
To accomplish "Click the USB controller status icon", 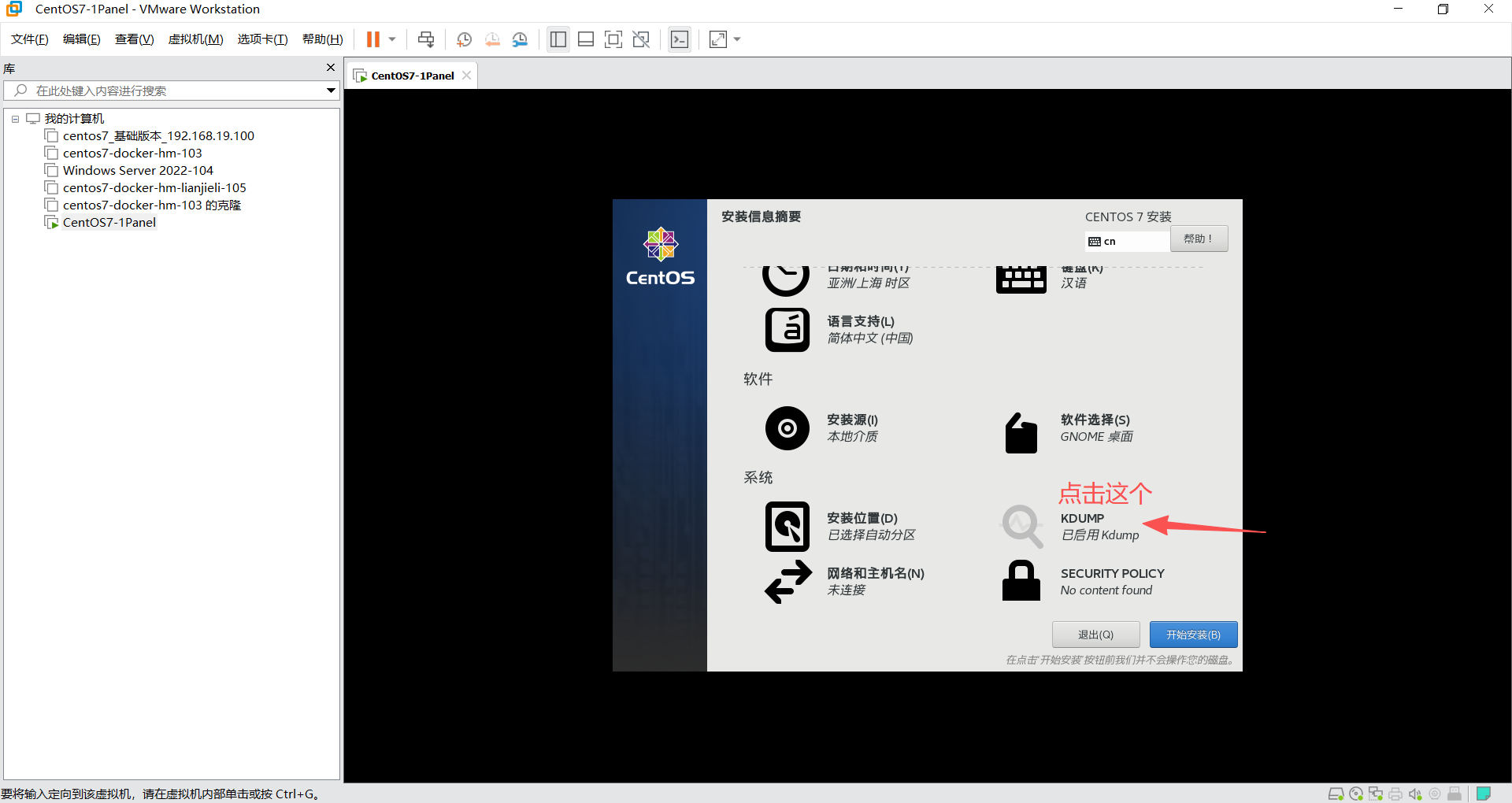I will (1455, 794).
